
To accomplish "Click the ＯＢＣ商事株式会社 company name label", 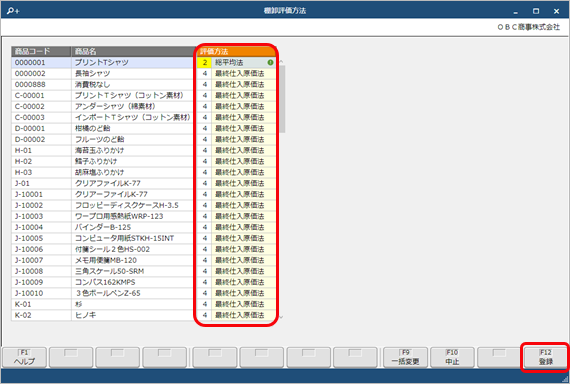I will (x=529, y=27).
